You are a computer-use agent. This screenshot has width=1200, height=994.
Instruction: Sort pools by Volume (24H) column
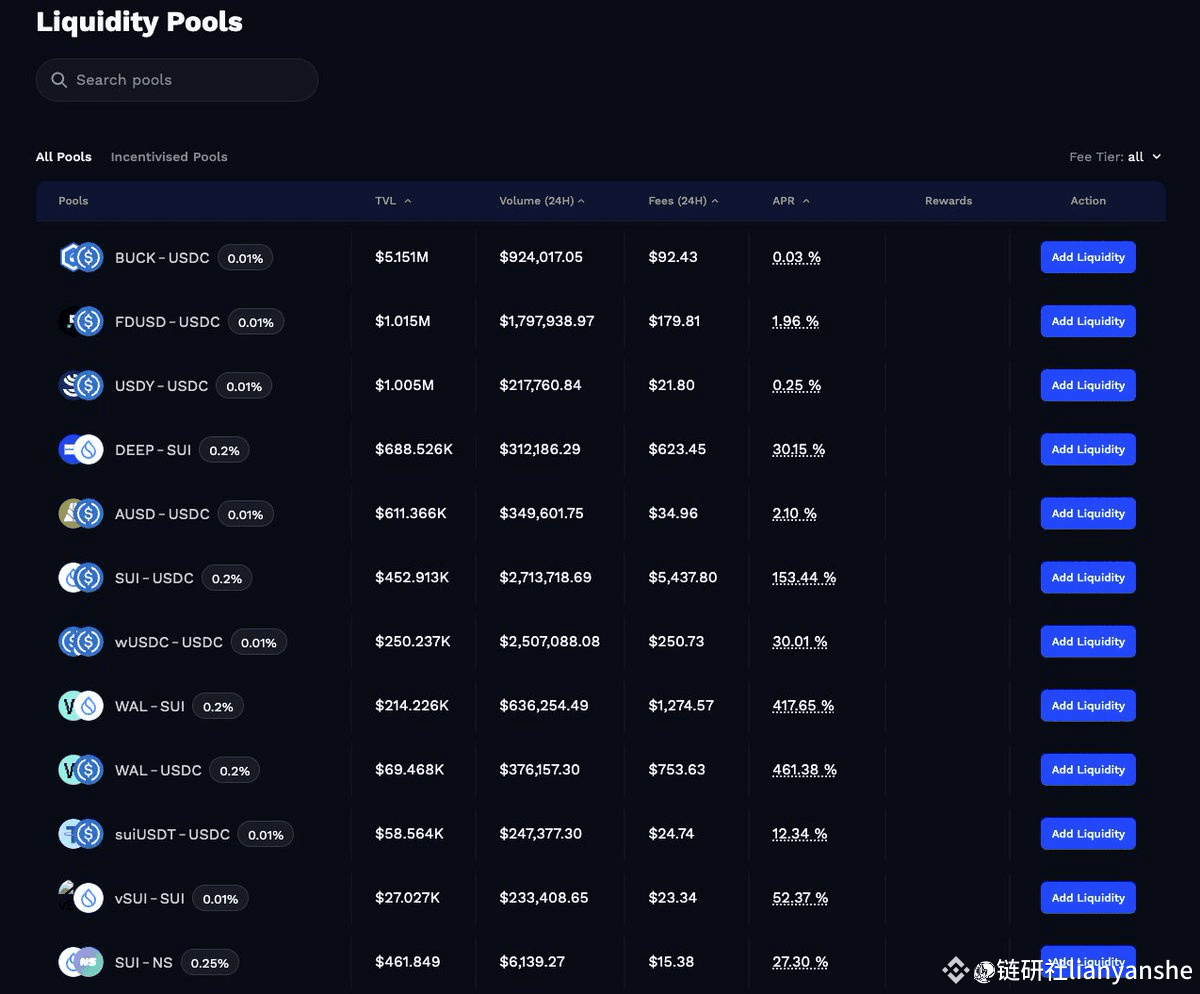pos(541,201)
